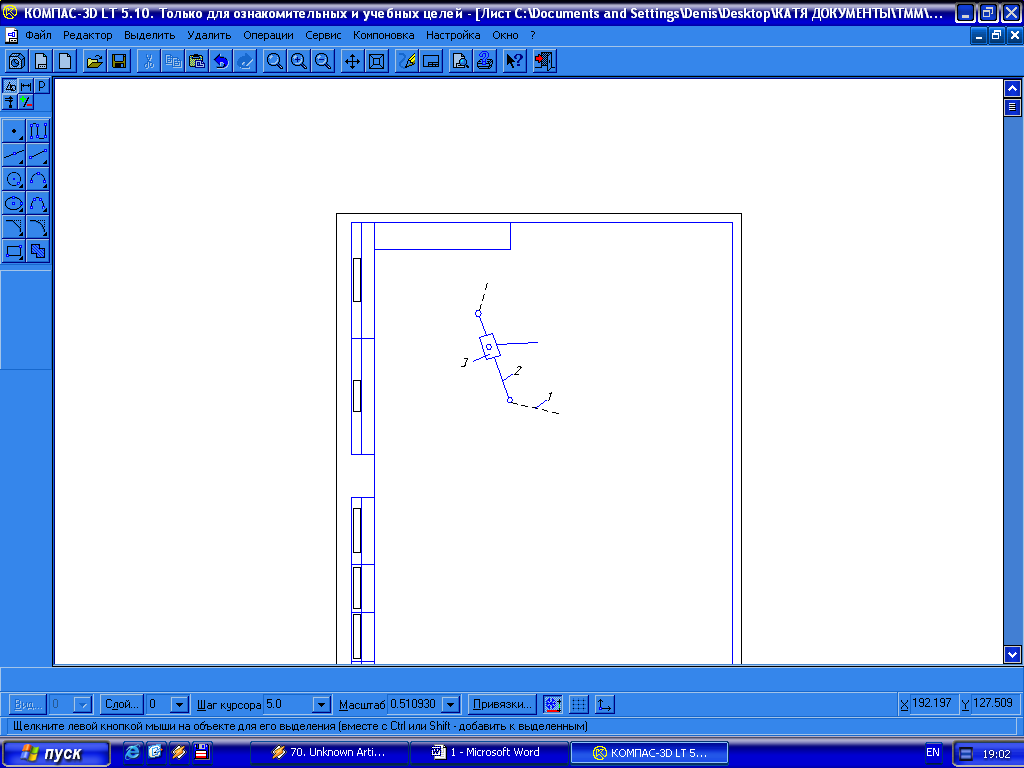Click the auxiliary line tool

14,155
